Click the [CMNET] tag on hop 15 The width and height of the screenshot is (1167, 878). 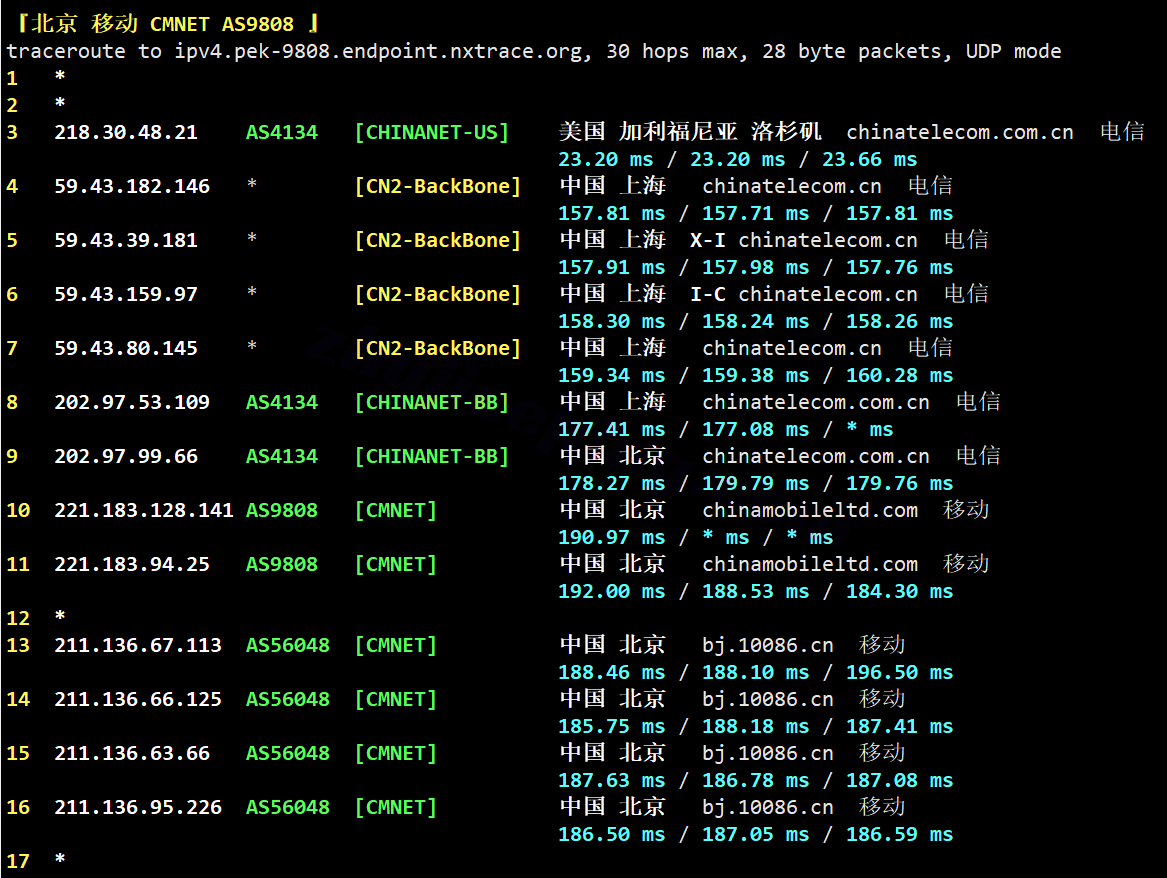[x=396, y=754]
